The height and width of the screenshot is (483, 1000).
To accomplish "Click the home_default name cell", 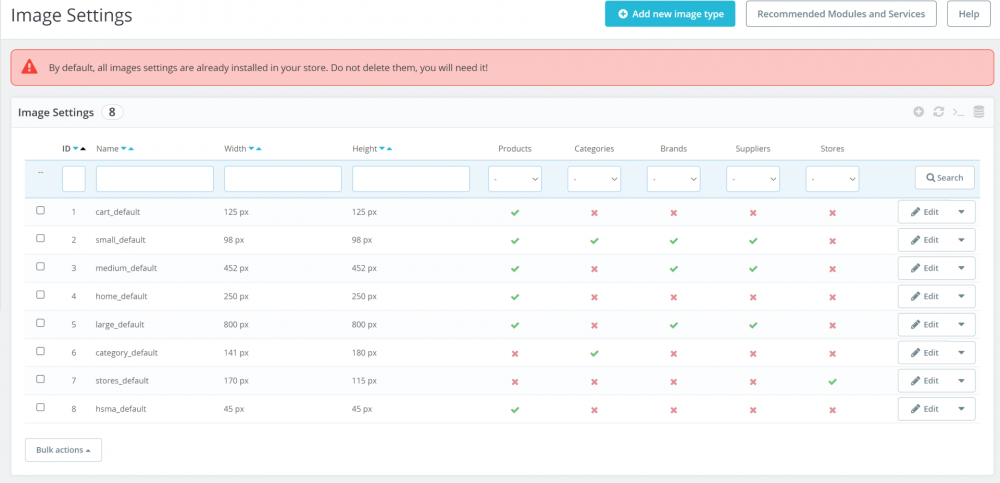I will point(121,297).
